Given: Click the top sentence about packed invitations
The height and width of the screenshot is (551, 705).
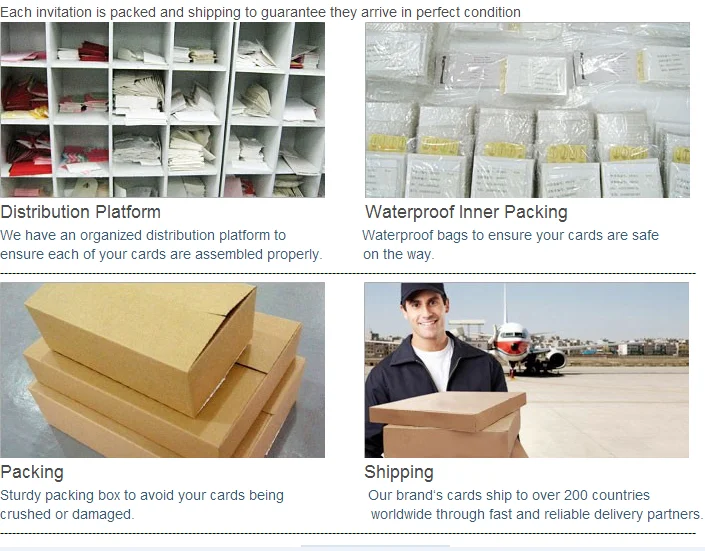Looking at the screenshot, I should point(260,12).
